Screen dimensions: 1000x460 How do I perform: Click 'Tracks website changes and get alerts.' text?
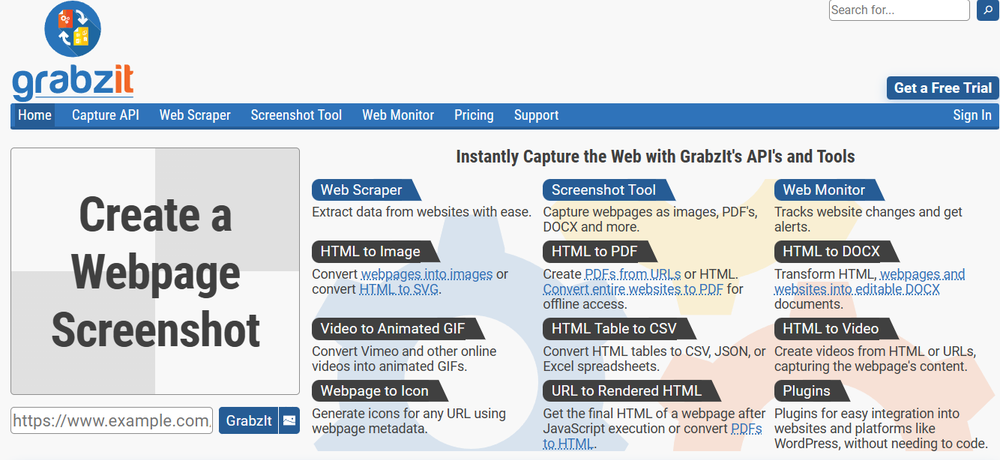[868, 219]
